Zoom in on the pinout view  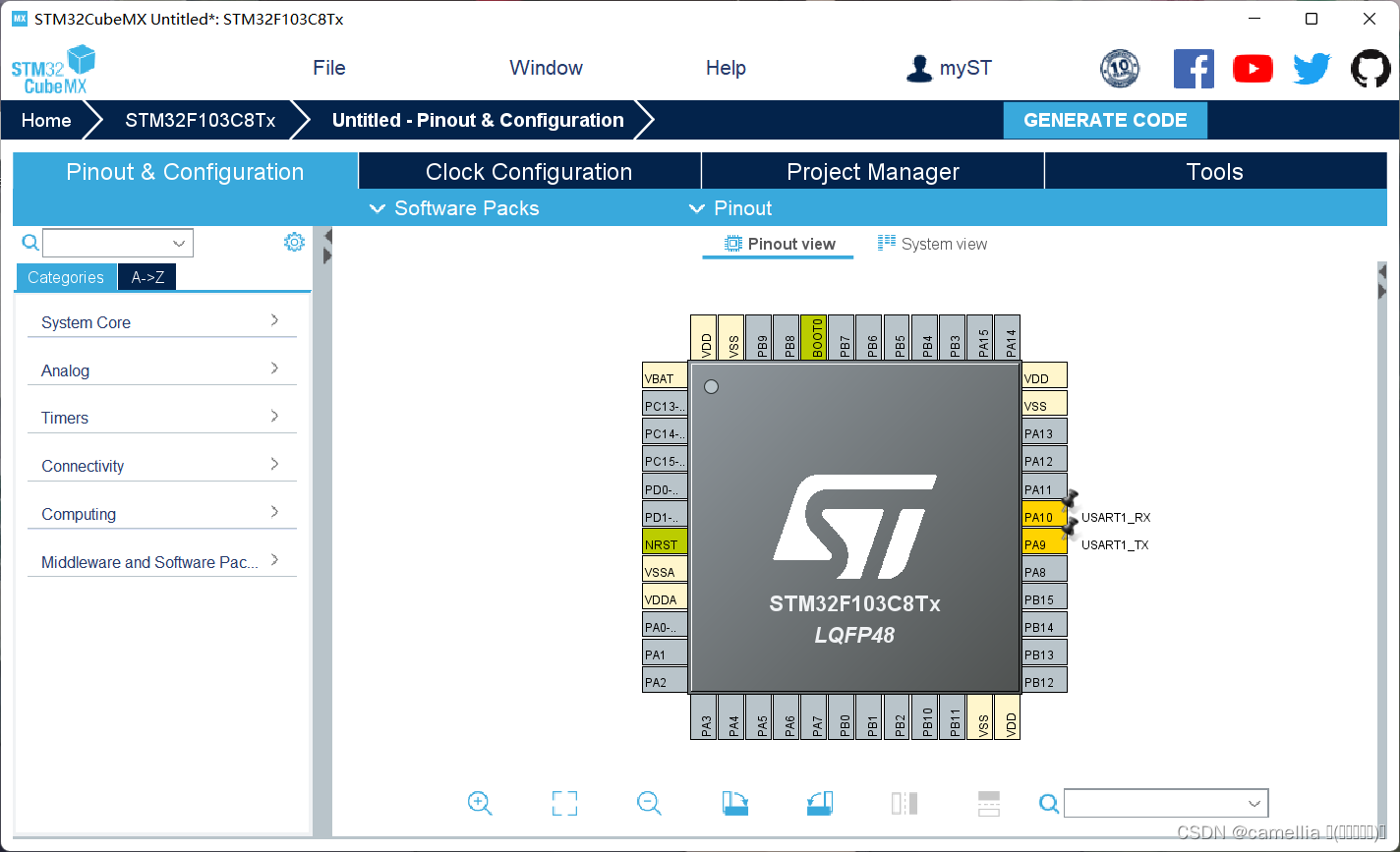click(480, 803)
